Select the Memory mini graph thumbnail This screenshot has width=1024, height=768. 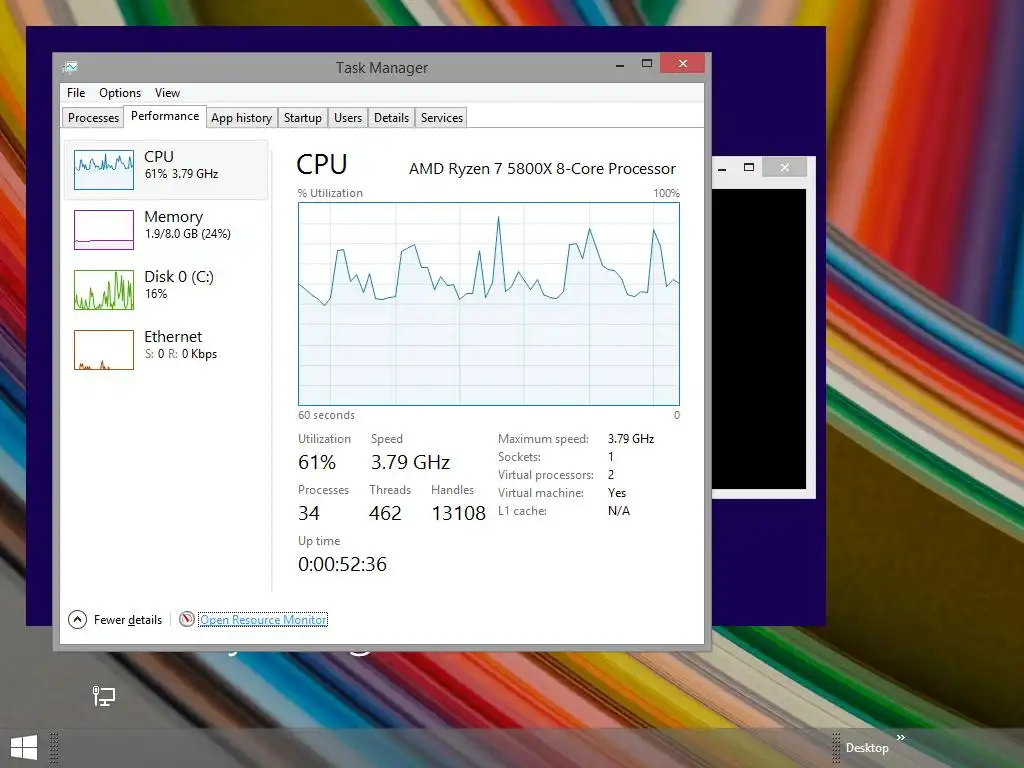pos(104,230)
